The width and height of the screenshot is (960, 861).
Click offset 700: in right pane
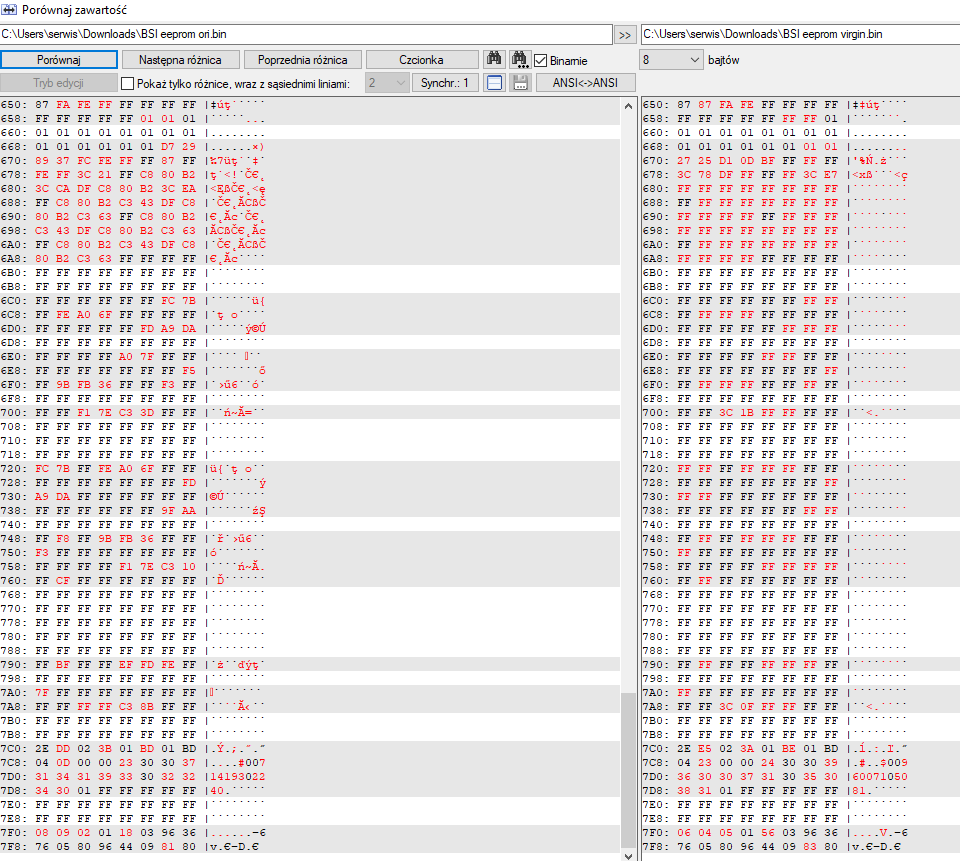coord(656,413)
